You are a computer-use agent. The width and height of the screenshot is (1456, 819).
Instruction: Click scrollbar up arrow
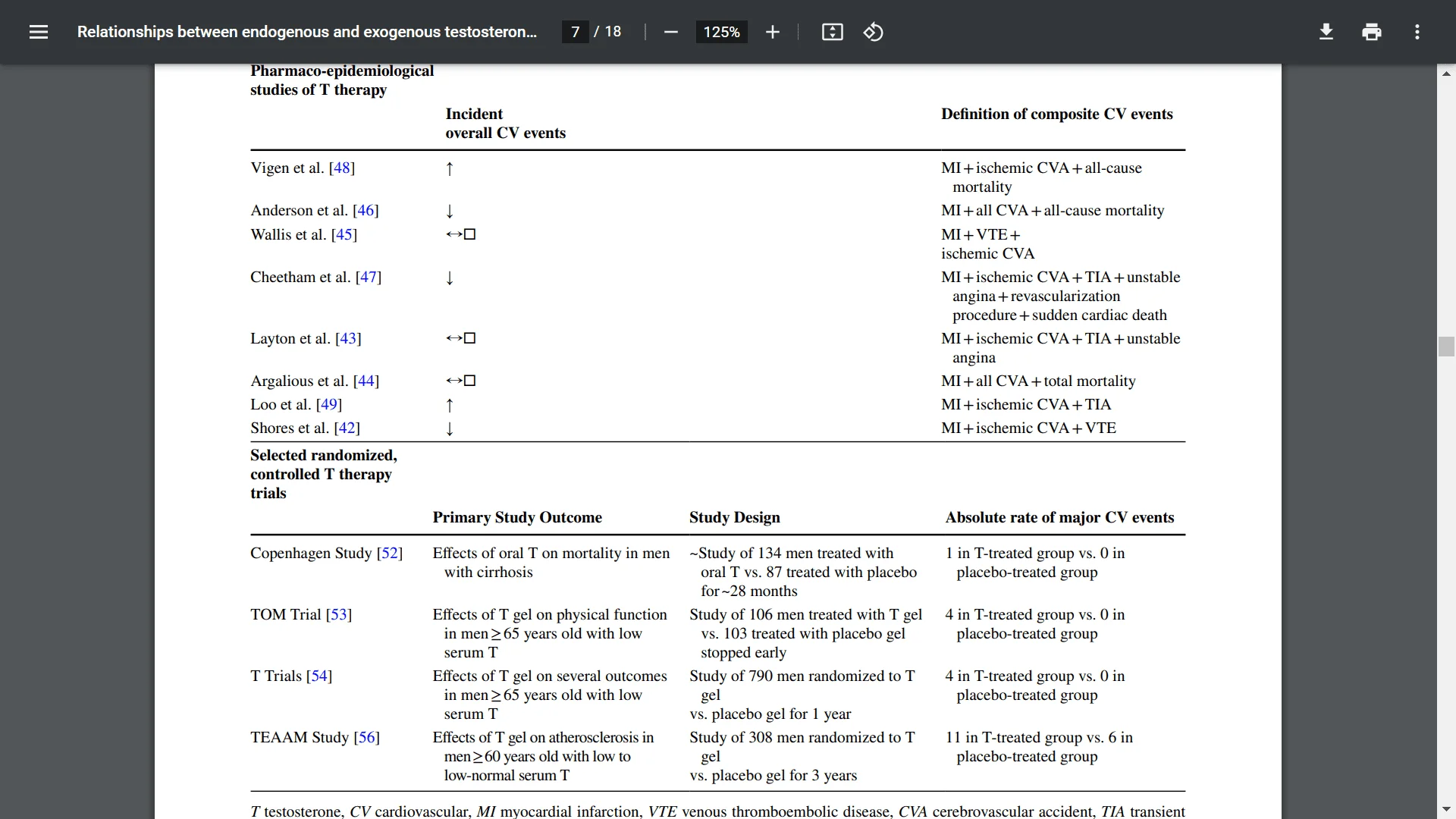click(x=1446, y=74)
